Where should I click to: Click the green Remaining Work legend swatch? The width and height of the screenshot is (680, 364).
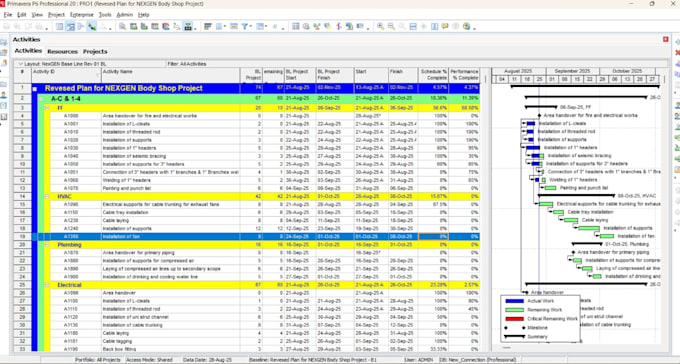tap(515, 310)
